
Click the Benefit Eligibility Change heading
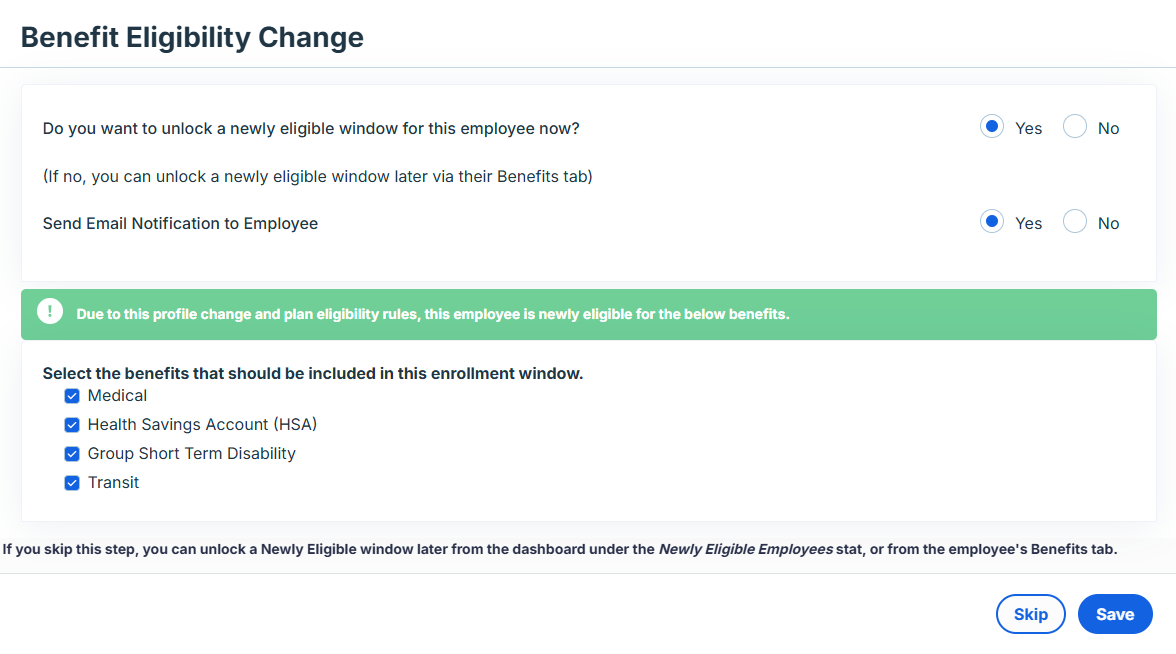192,38
